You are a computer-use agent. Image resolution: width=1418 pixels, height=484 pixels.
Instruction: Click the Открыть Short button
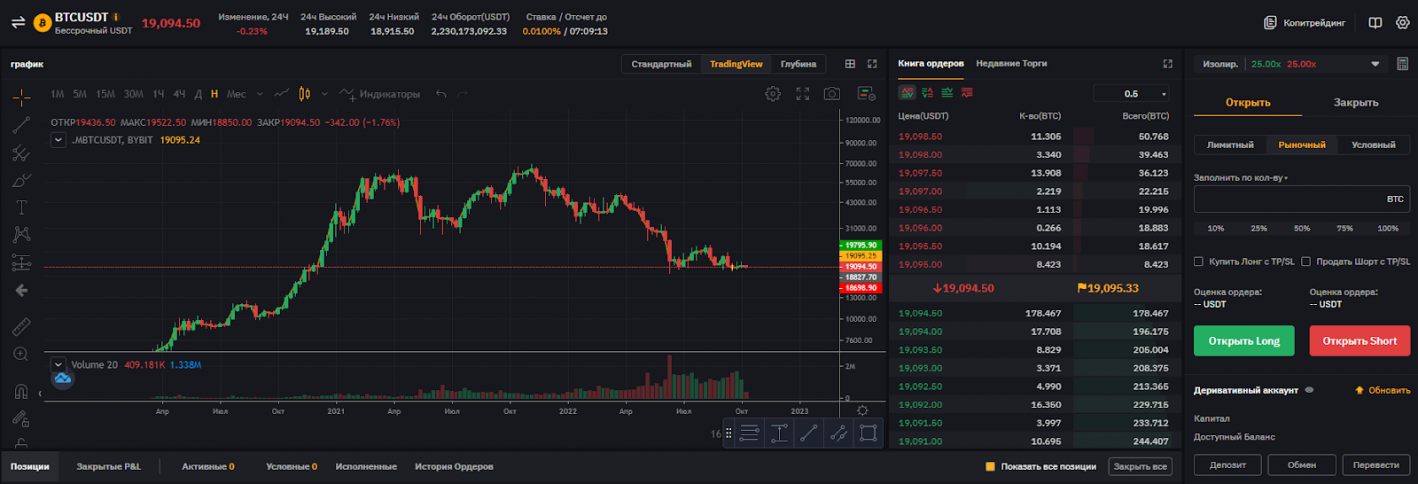(1359, 341)
